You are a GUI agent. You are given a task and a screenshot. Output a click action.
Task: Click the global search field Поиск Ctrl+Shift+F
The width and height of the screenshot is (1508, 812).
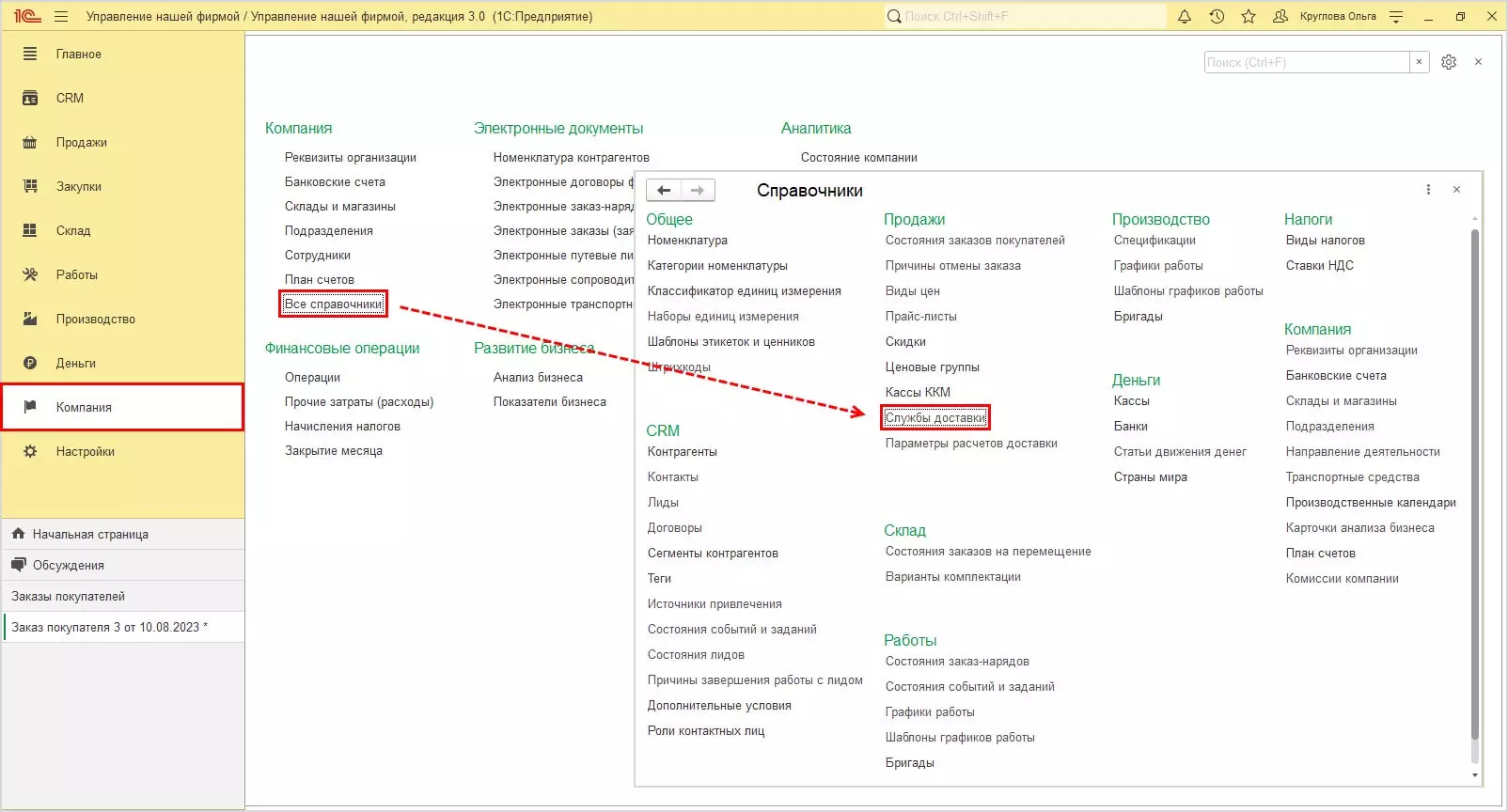1025,16
